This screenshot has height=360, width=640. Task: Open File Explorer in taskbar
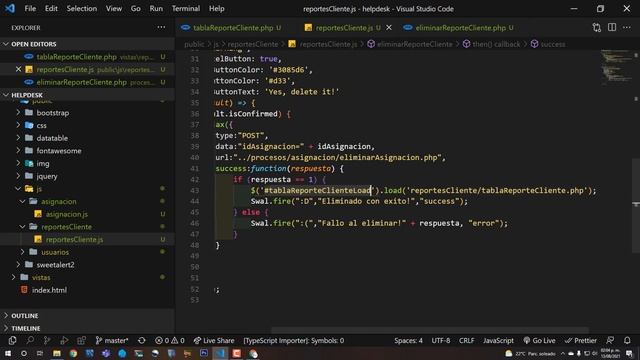57,353
